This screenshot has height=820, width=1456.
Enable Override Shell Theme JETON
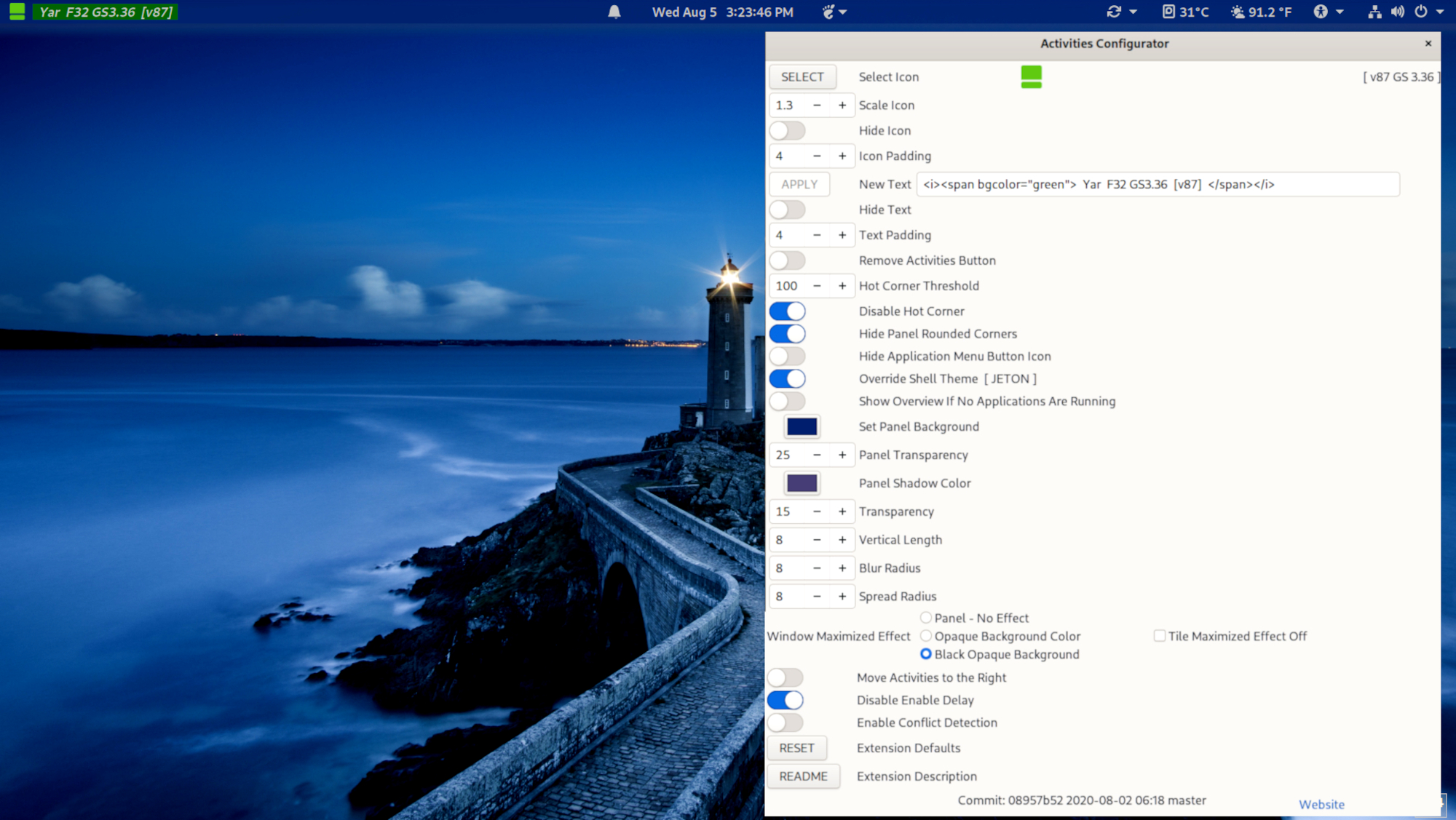[x=788, y=378]
